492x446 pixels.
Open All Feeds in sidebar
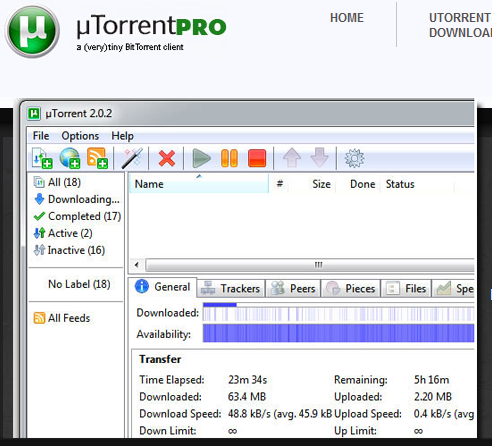coord(62,318)
